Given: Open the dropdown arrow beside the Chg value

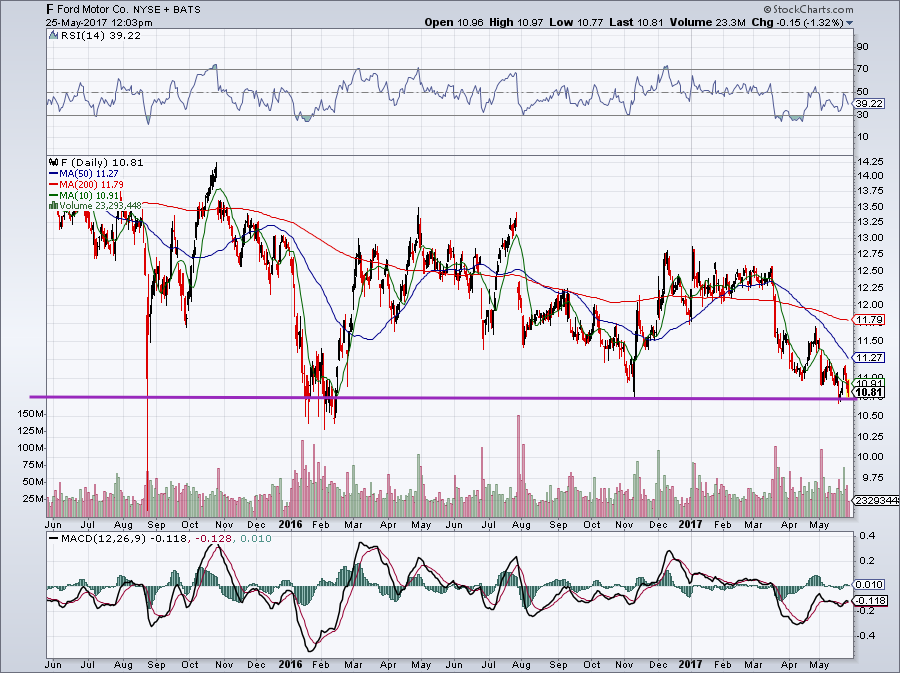Looking at the screenshot, I should point(849,23).
